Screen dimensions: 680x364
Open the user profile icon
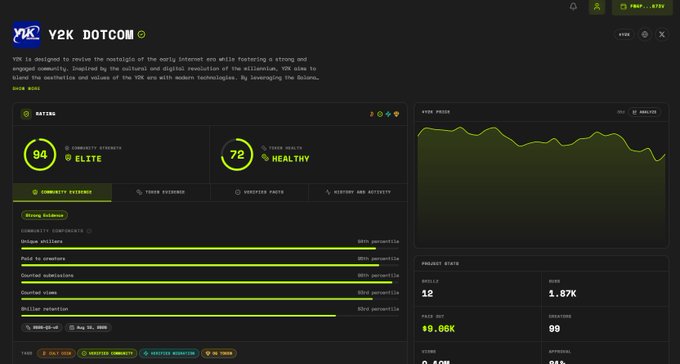[597, 7]
